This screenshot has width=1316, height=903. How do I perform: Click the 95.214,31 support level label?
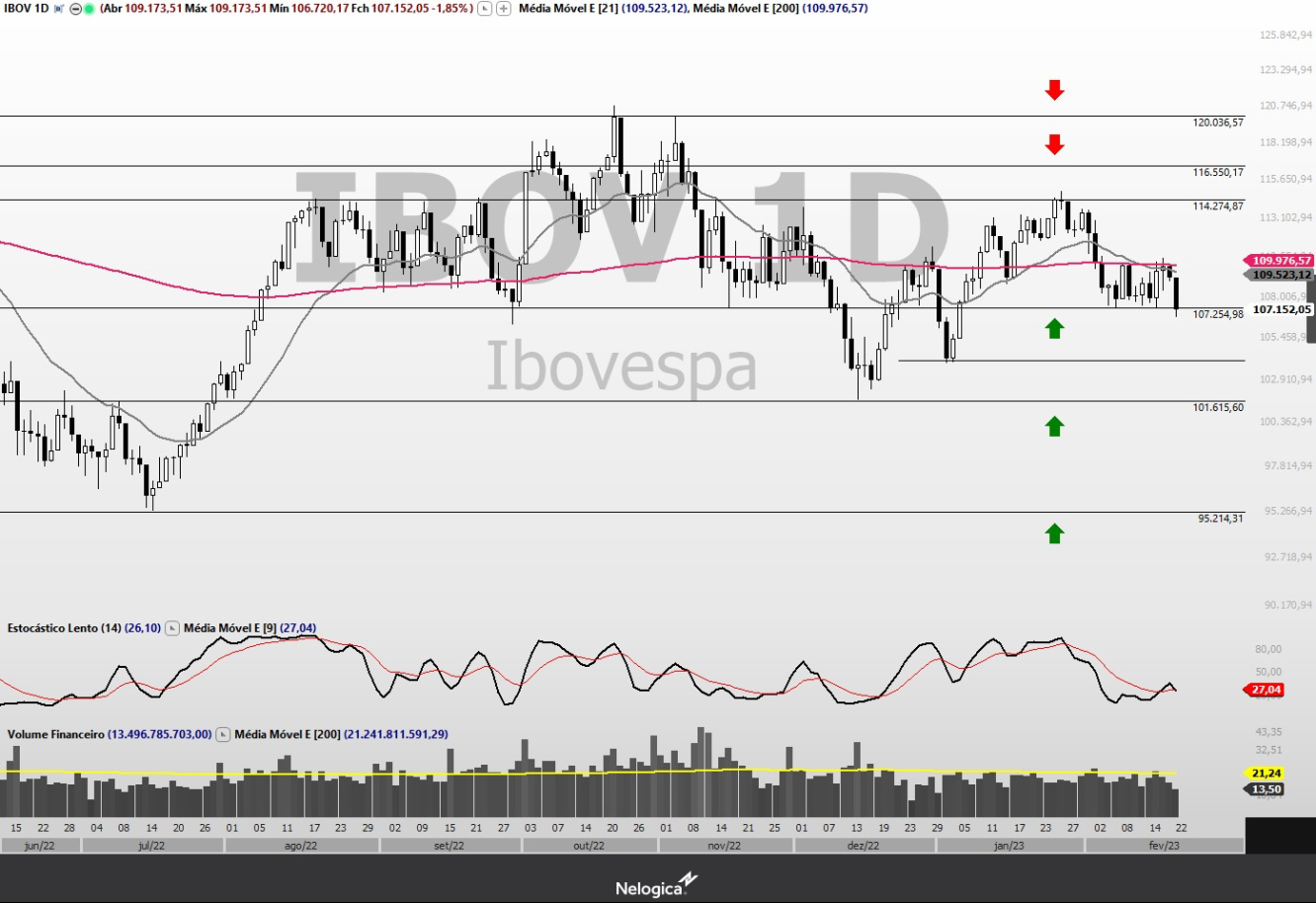[1221, 518]
